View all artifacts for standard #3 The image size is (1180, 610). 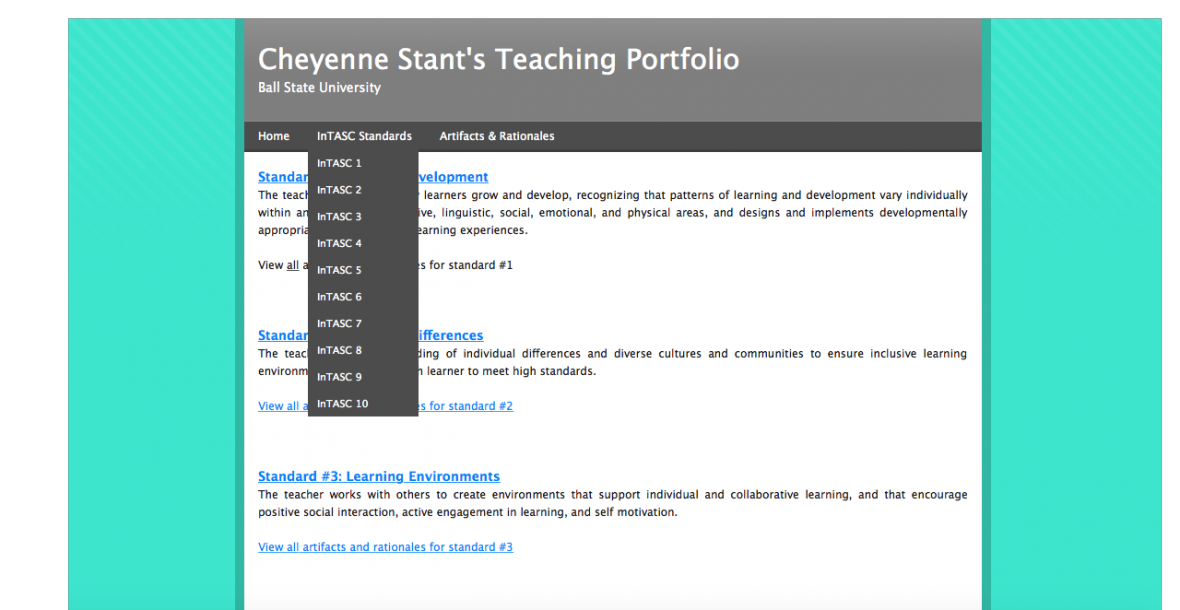coord(385,548)
